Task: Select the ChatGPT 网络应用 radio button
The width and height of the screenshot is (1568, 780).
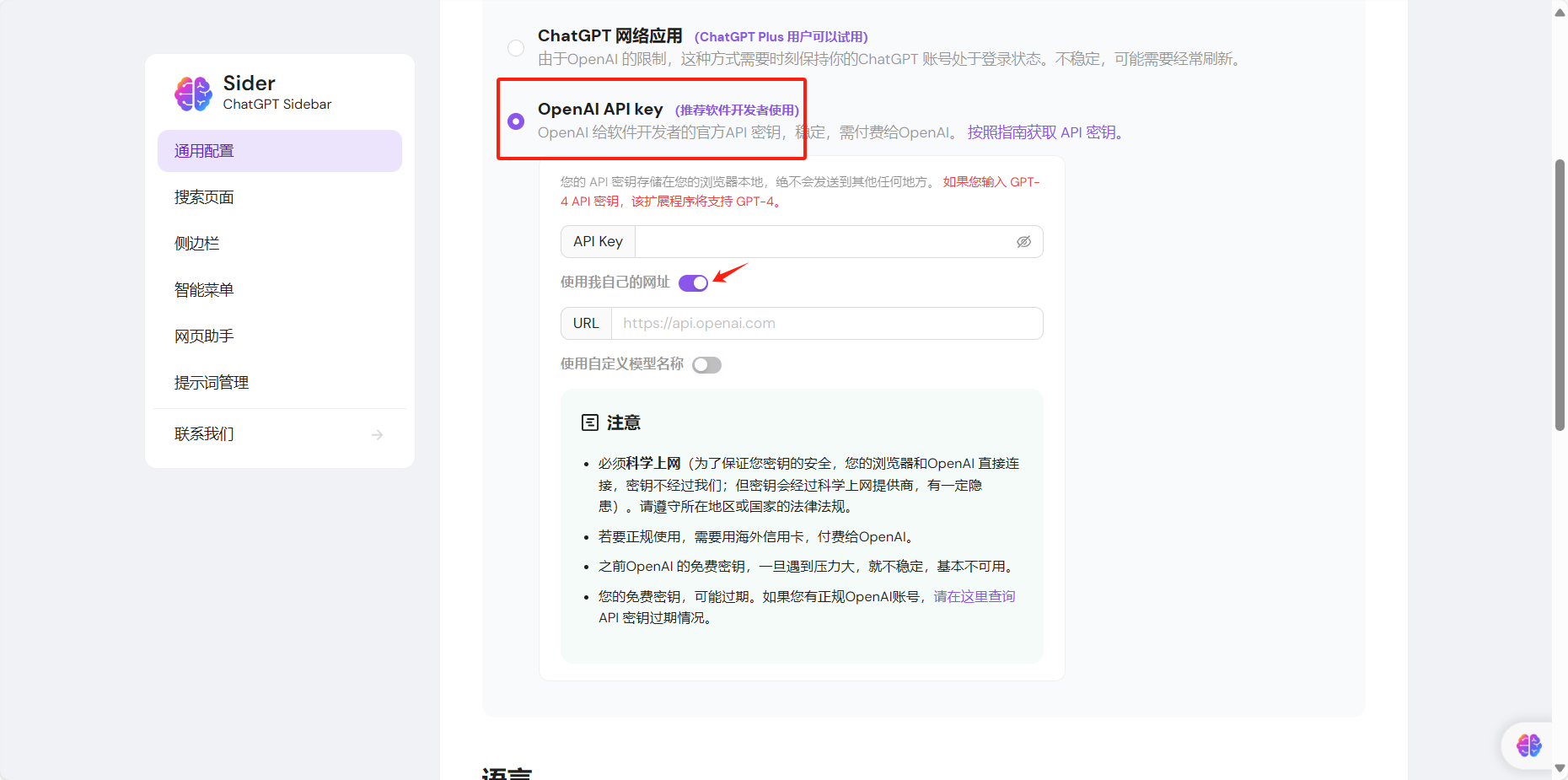Action: (516, 48)
